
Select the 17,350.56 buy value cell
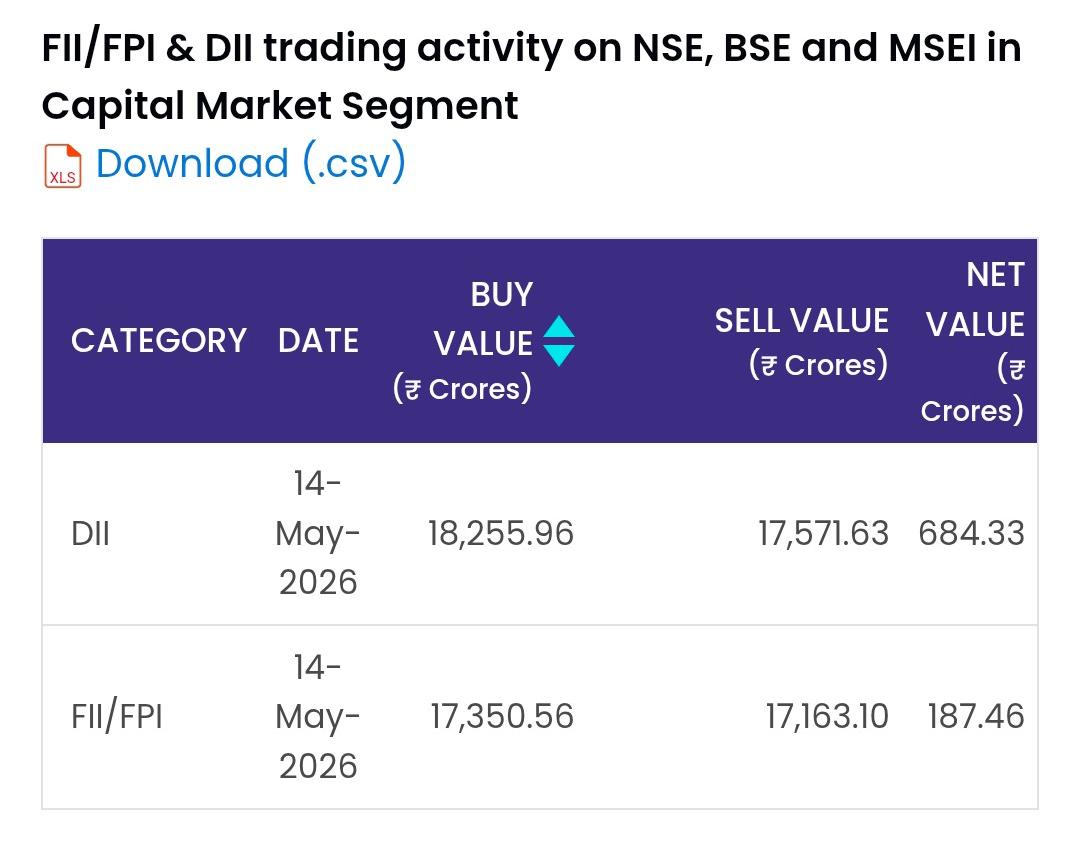pyautogui.click(x=501, y=717)
